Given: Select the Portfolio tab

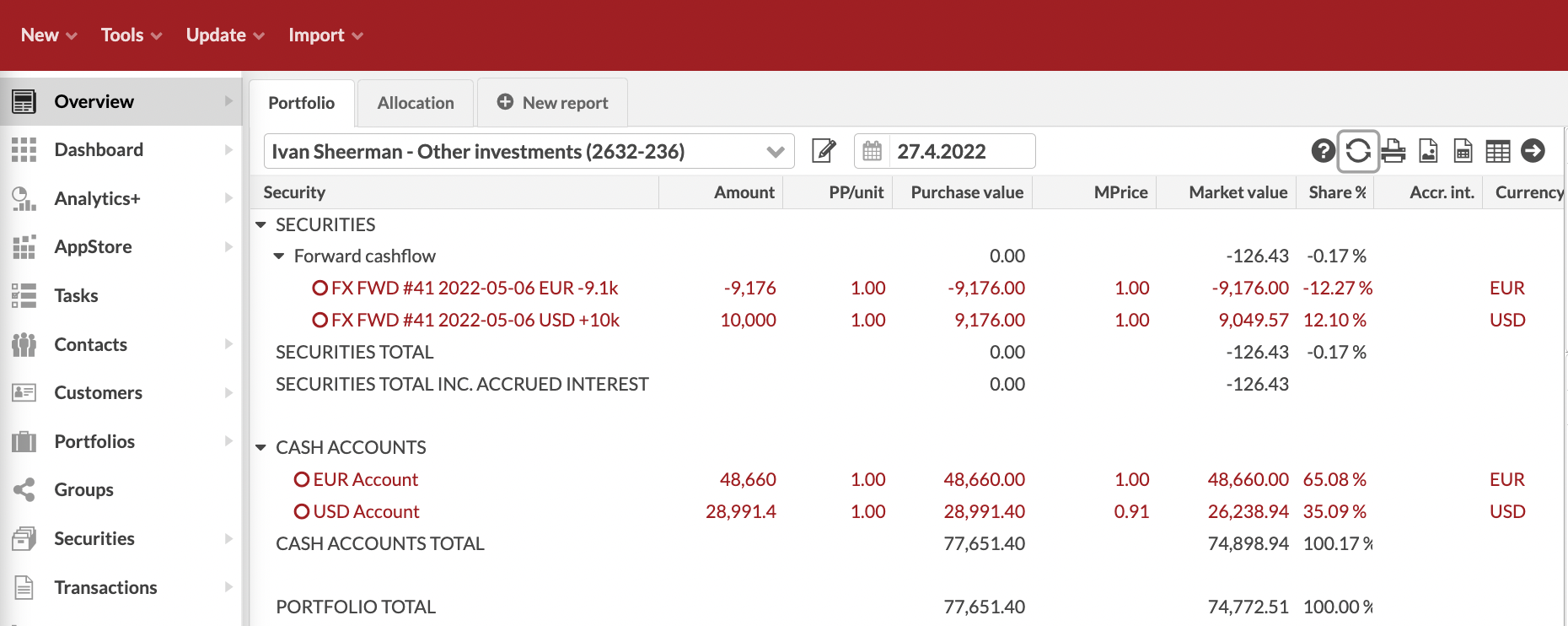Looking at the screenshot, I should pos(302,103).
